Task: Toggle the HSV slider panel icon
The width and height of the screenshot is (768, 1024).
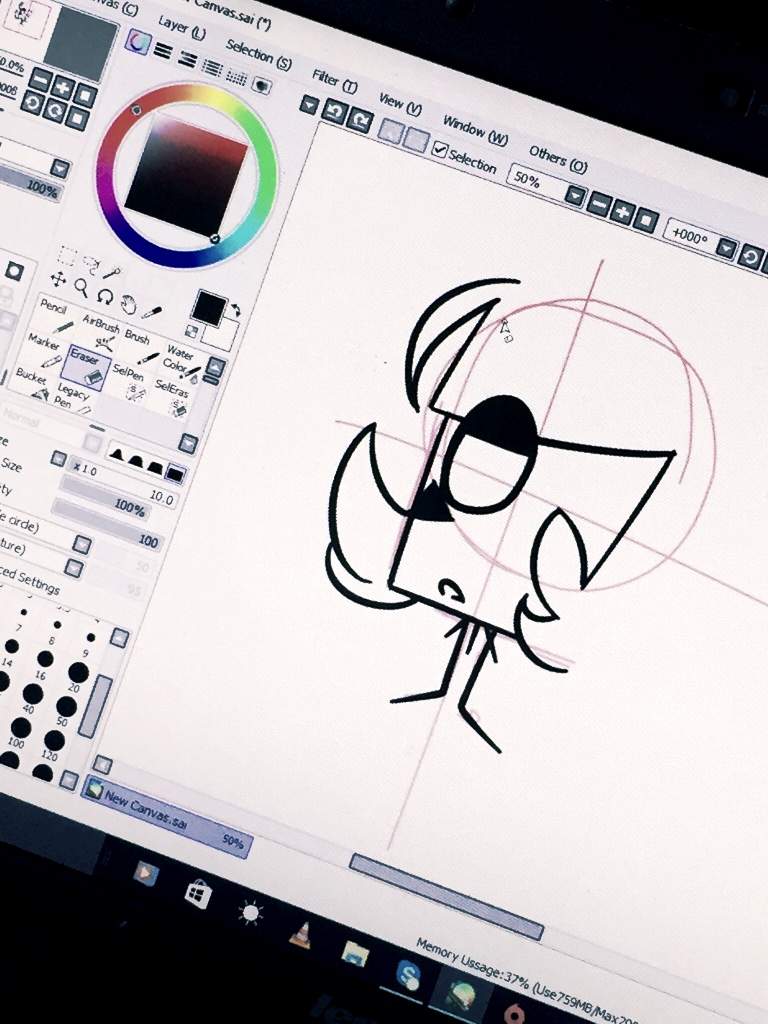Action: (x=188, y=59)
